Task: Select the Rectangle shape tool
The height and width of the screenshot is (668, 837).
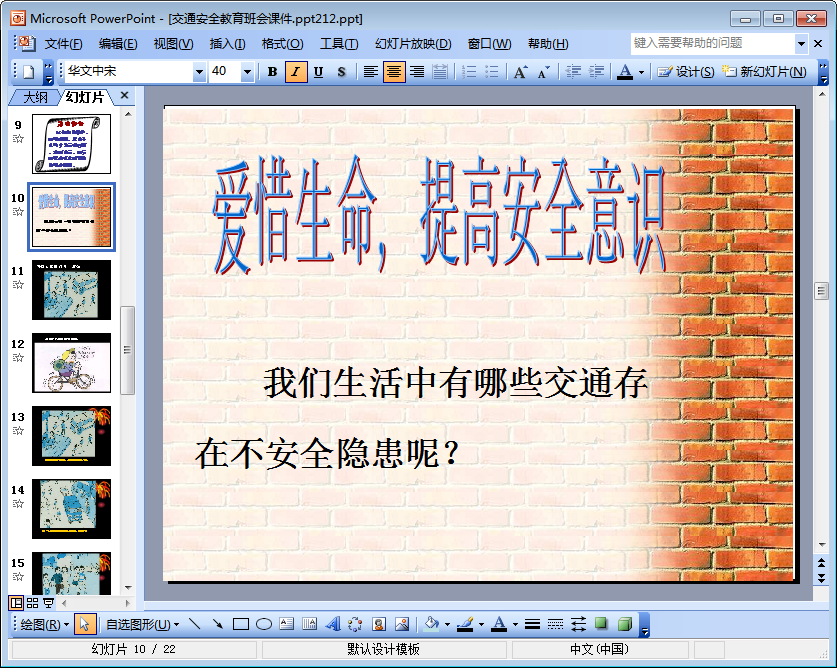Action: [240, 624]
